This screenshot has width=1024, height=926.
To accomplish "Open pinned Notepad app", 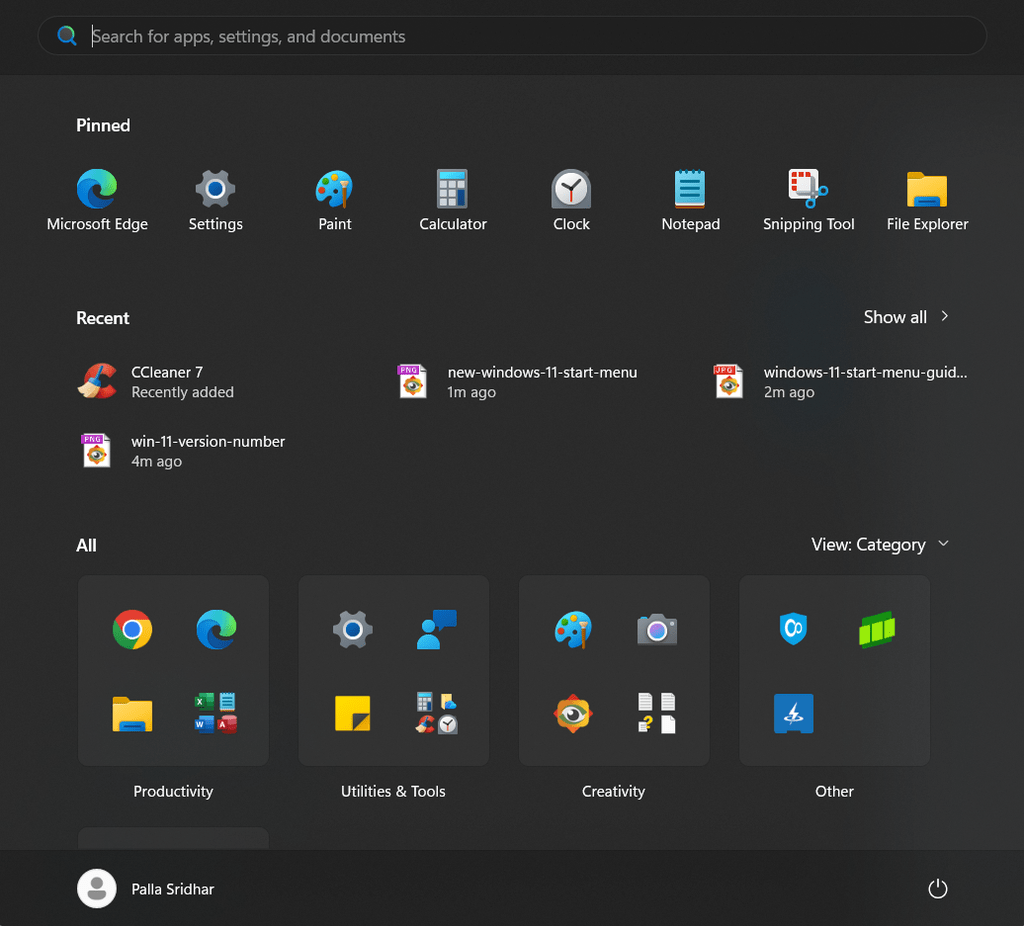I will click(x=690, y=200).
